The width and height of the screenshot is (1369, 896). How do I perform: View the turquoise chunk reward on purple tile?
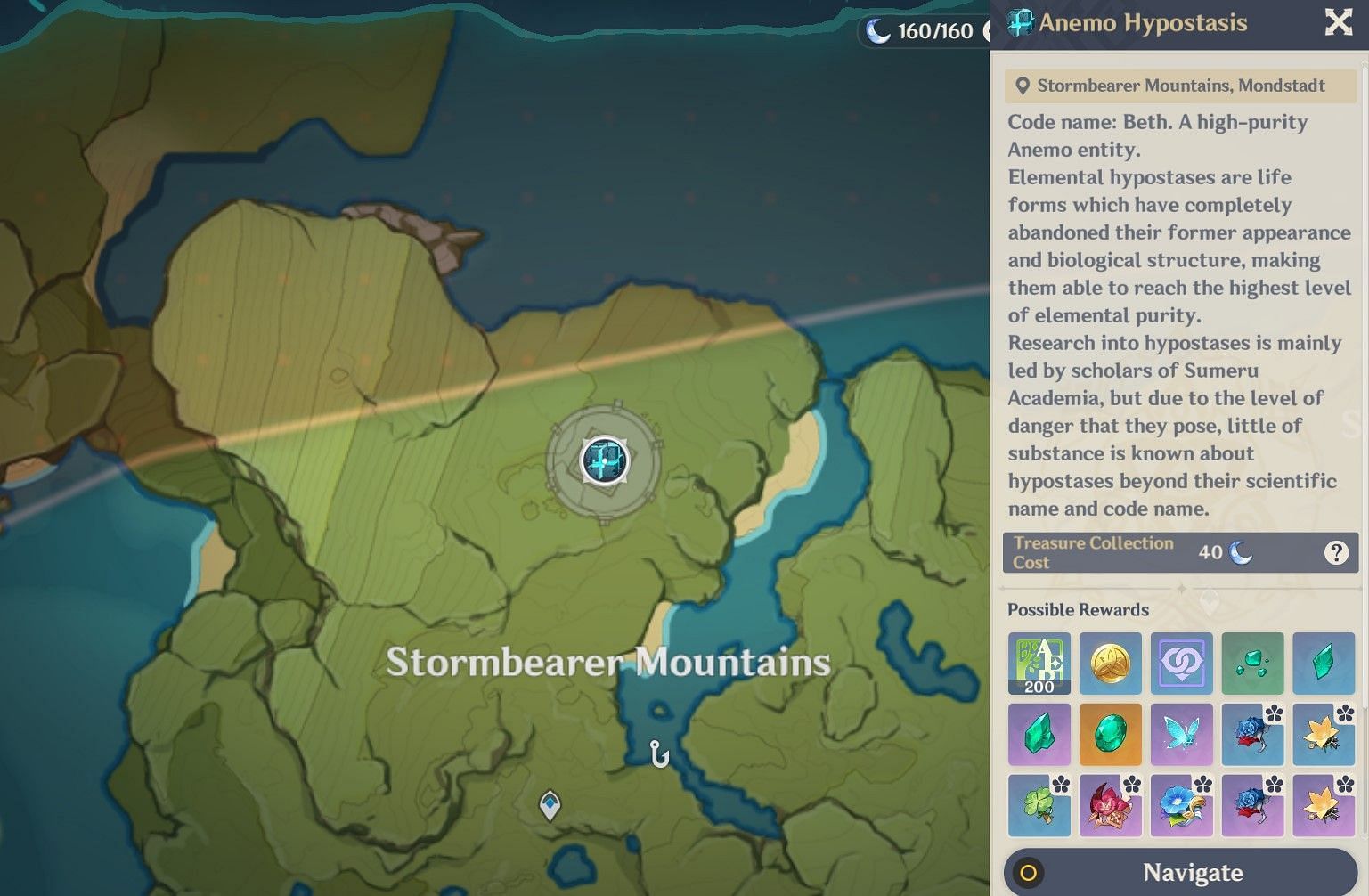1039,735
